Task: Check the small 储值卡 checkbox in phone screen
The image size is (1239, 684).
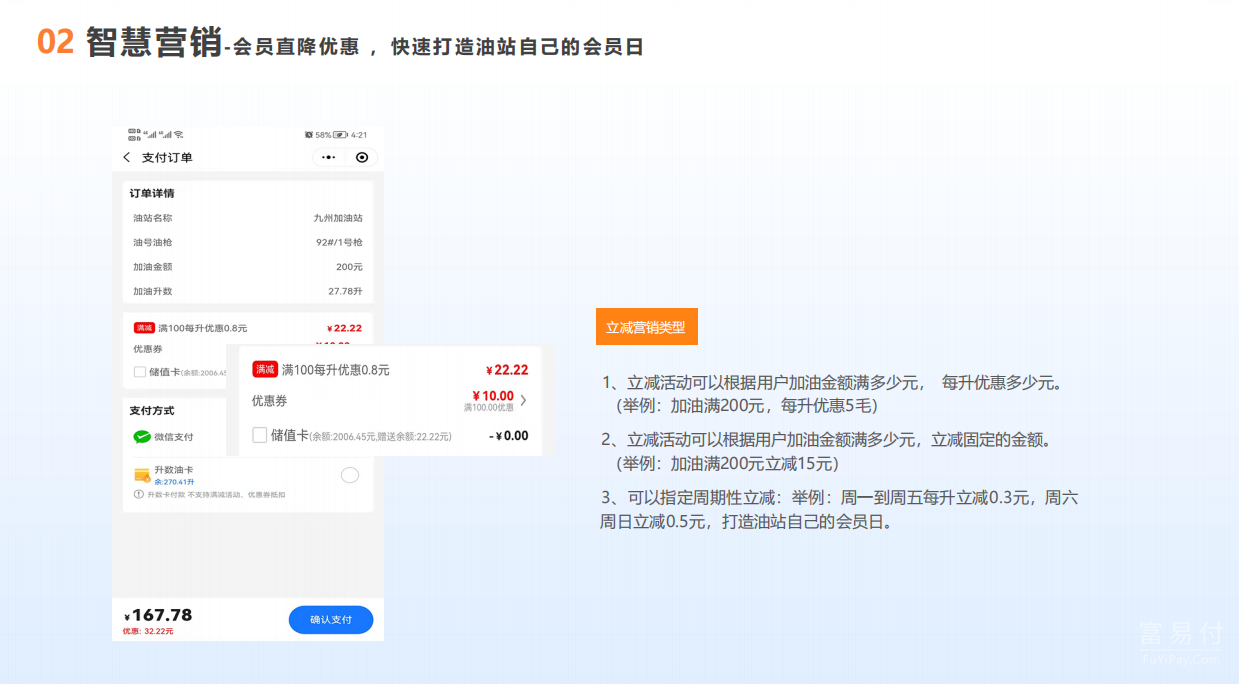Action: [x=139, y=372]
